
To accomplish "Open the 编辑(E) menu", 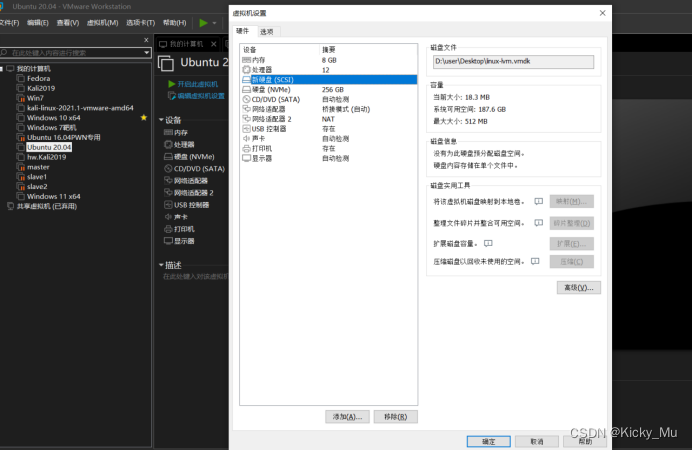I will click(x=38, y=23).
